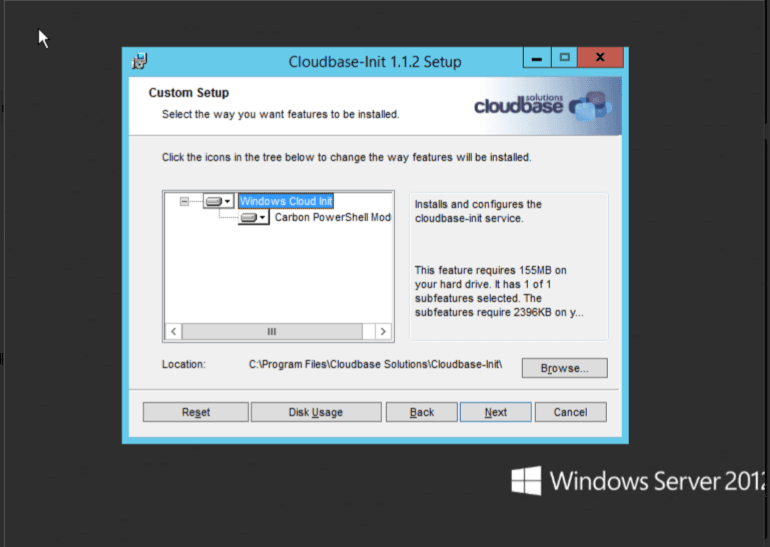Click the feature tree left scroll arrow

(x=173, y=331)
